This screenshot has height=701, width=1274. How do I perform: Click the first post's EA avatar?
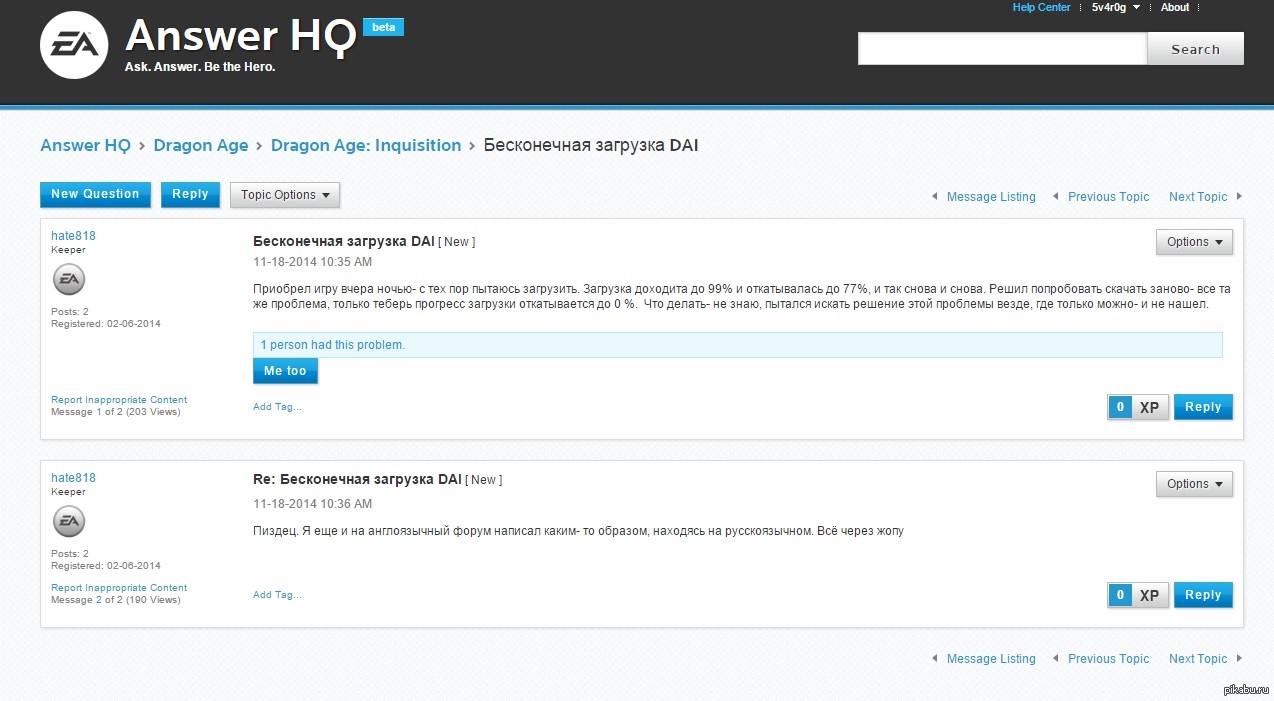click(69, 280)
